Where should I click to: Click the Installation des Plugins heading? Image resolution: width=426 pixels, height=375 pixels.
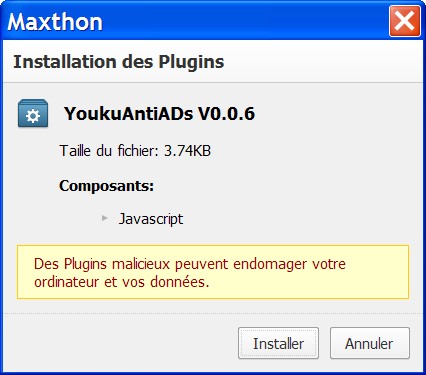[119, 62]
